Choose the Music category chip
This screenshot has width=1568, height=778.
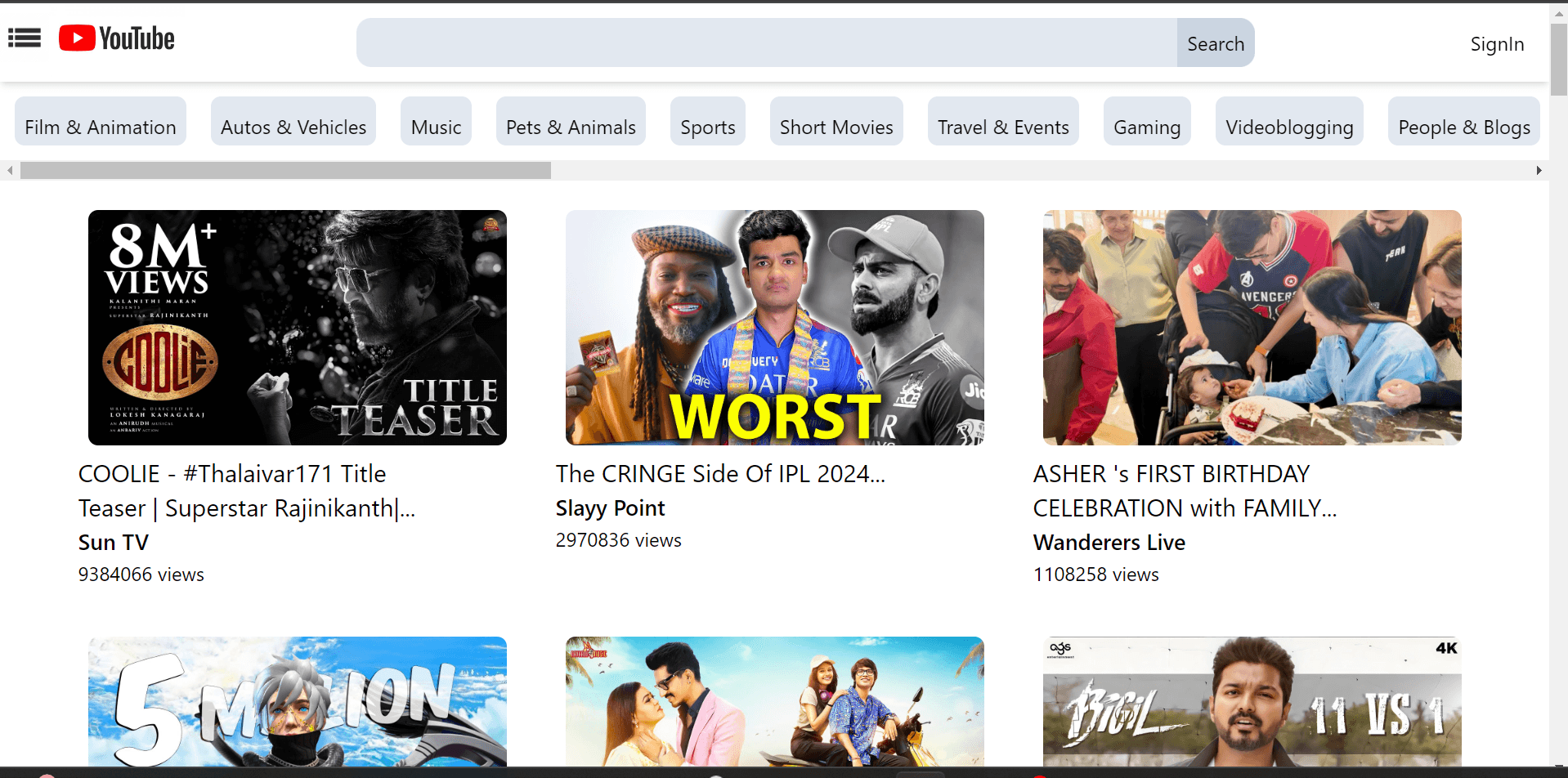pyautogui.click(x=436, y=122)
